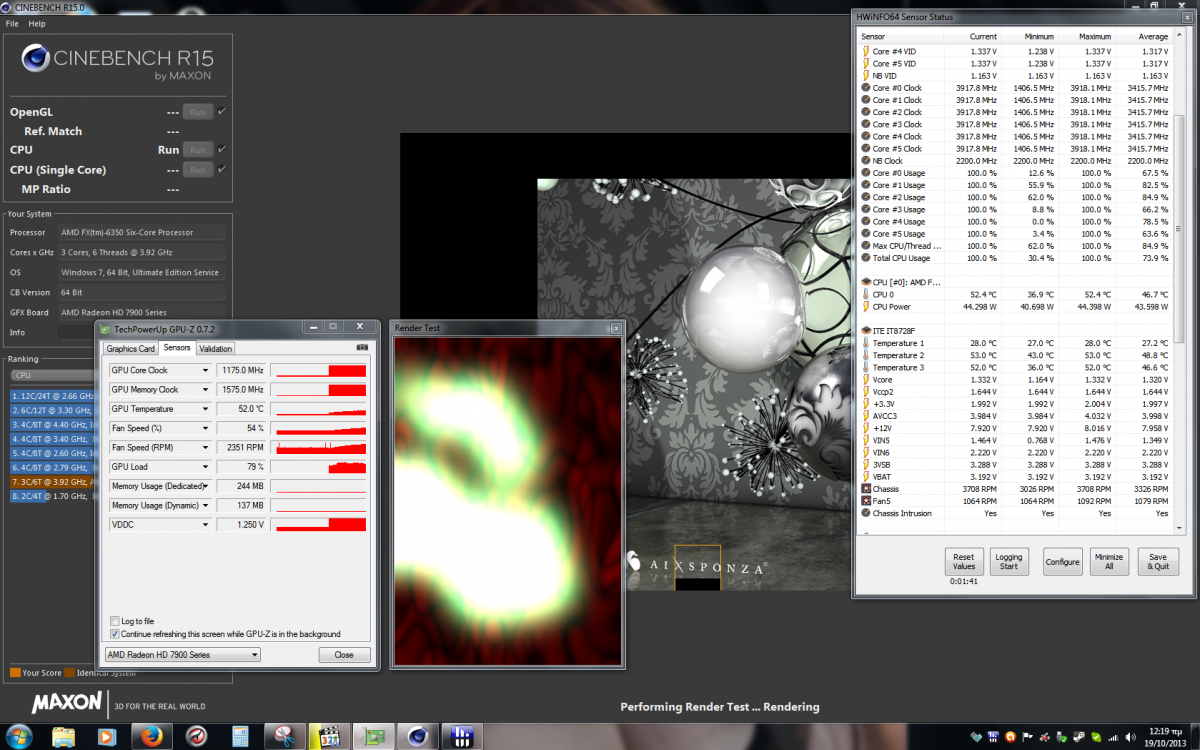The height and width of the screenshot is (750, 1200).
Task: Open green checkmark tray icon
Action: pos(1097,737)
